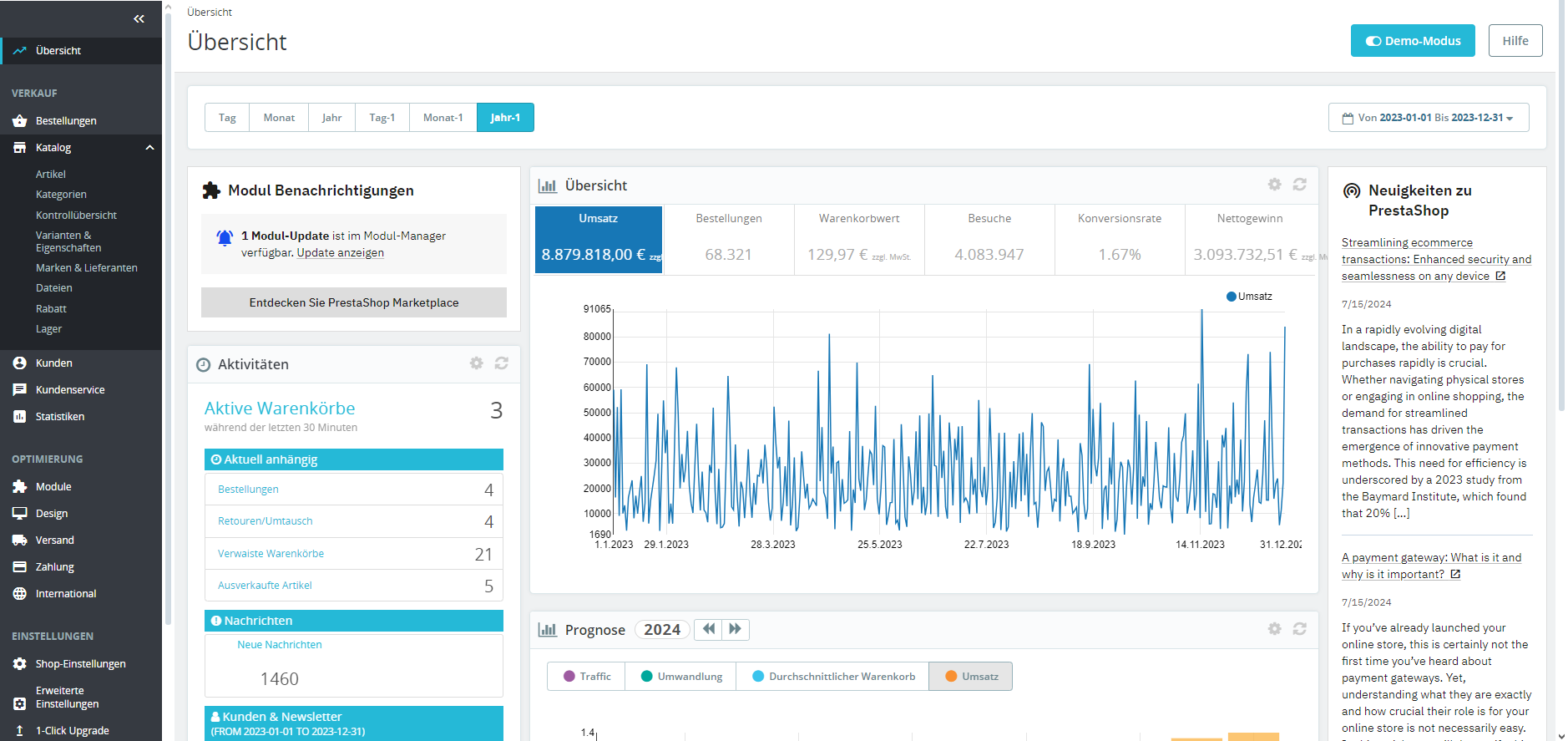Collapse the sidebar with double-arrow icon

coord(139,18)
